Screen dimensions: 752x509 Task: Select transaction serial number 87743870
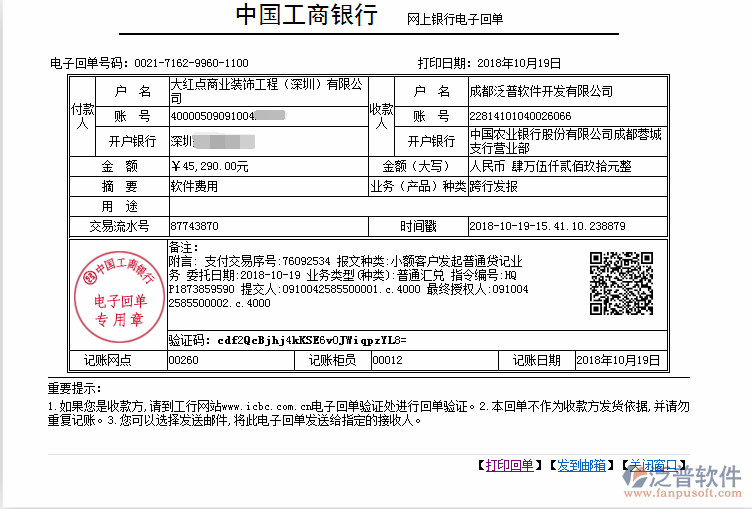click(x=194, y=226)
